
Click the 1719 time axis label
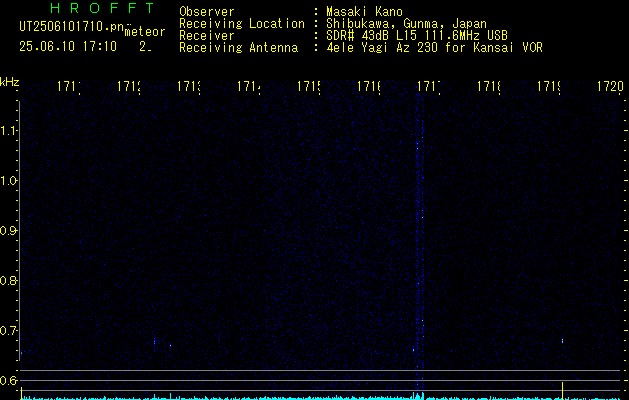tap(548, 86)
